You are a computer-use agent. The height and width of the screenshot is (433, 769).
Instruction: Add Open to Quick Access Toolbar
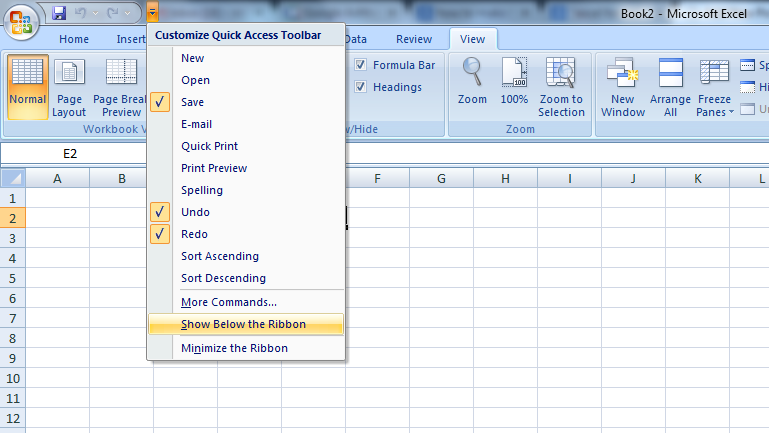246,80
